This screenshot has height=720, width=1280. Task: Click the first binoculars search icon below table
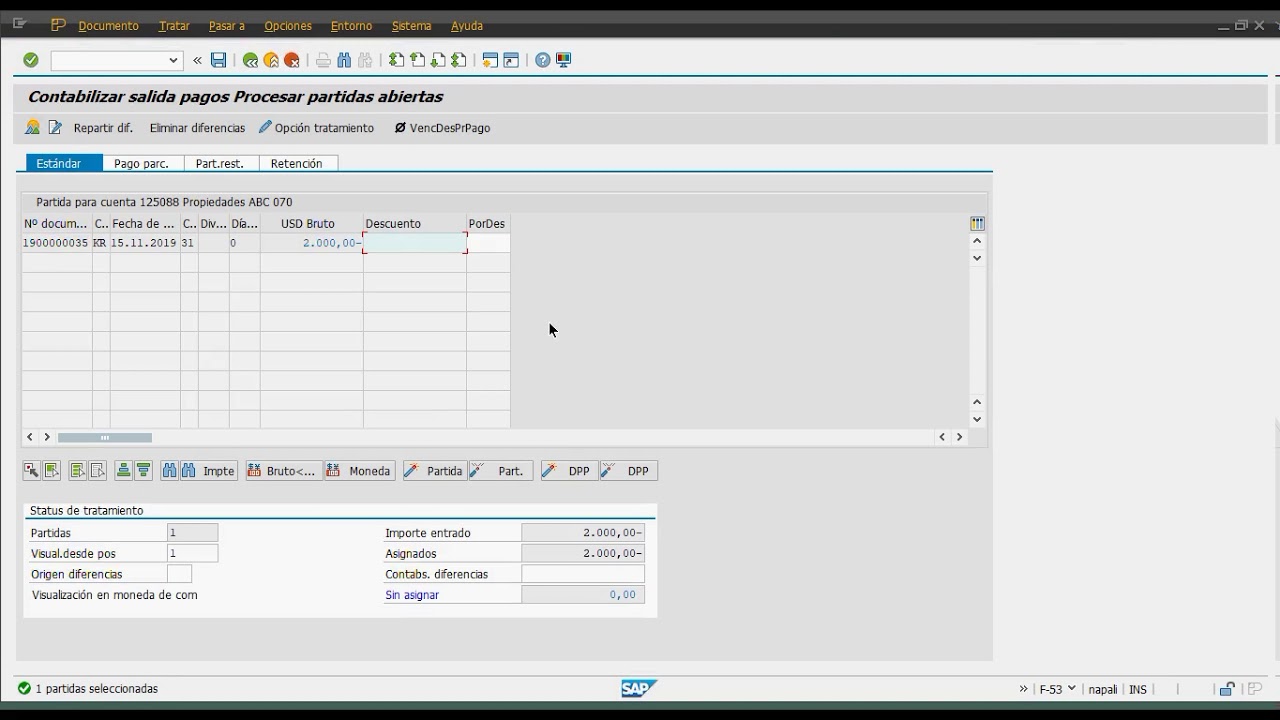pos(169,471)
